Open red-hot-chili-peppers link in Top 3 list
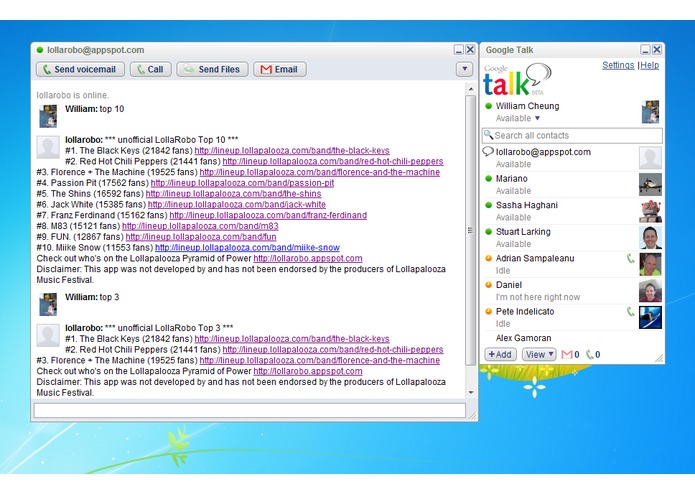 coord(333,350)
